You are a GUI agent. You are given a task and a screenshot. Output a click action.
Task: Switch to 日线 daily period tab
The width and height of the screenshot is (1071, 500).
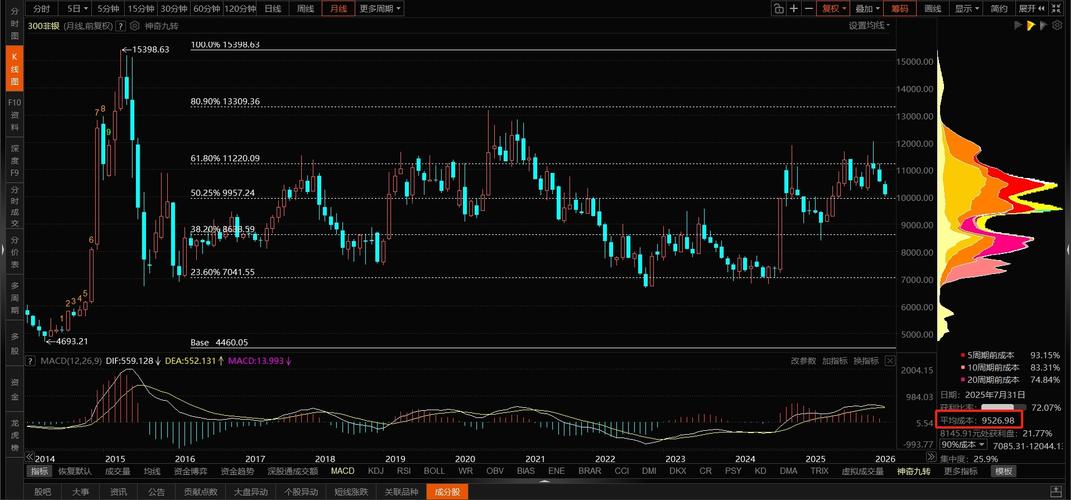(273, 9)
